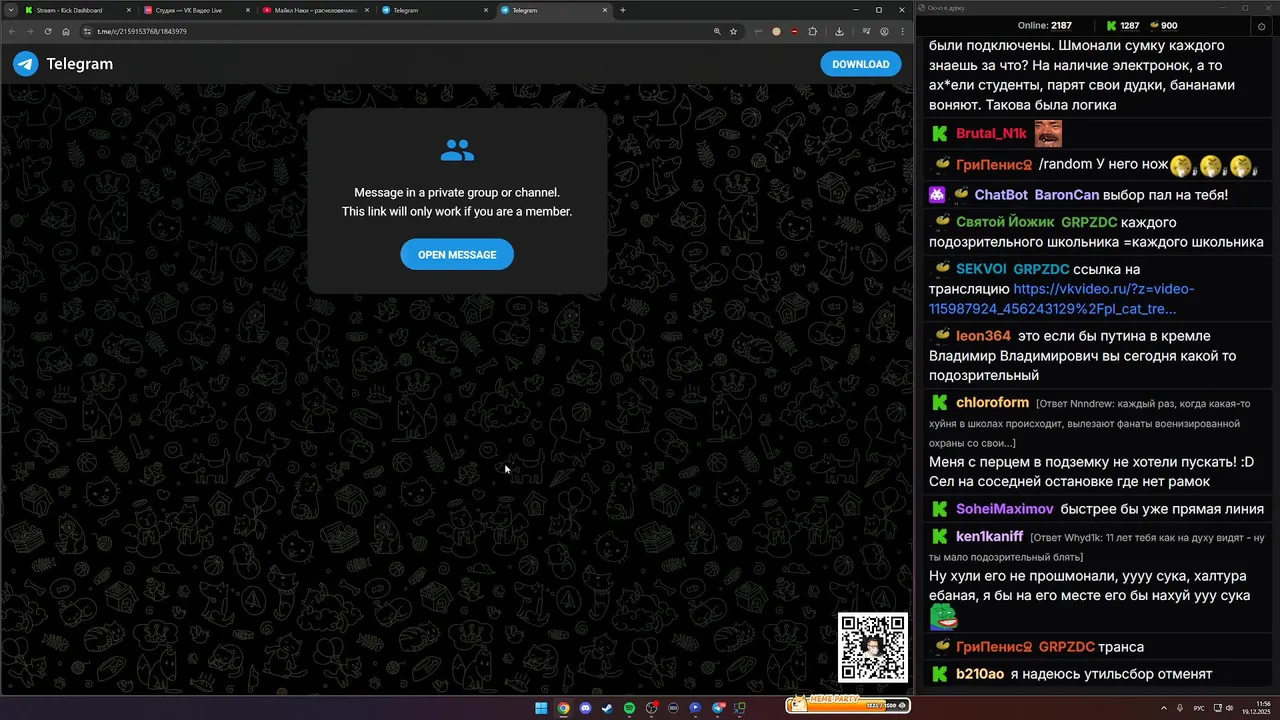
Task: Open the browser profile avatar
Action: [884, 31]
